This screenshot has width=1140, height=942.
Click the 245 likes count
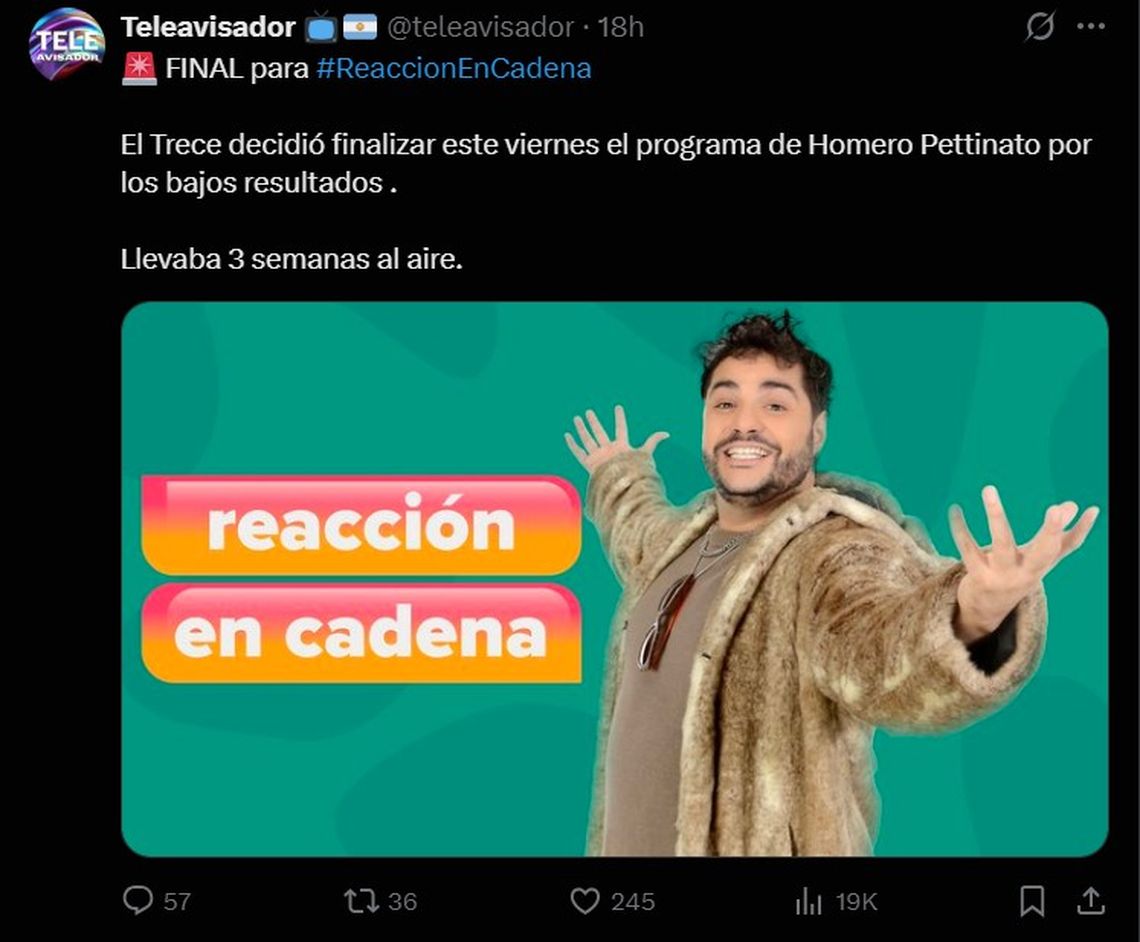(633, 902)
